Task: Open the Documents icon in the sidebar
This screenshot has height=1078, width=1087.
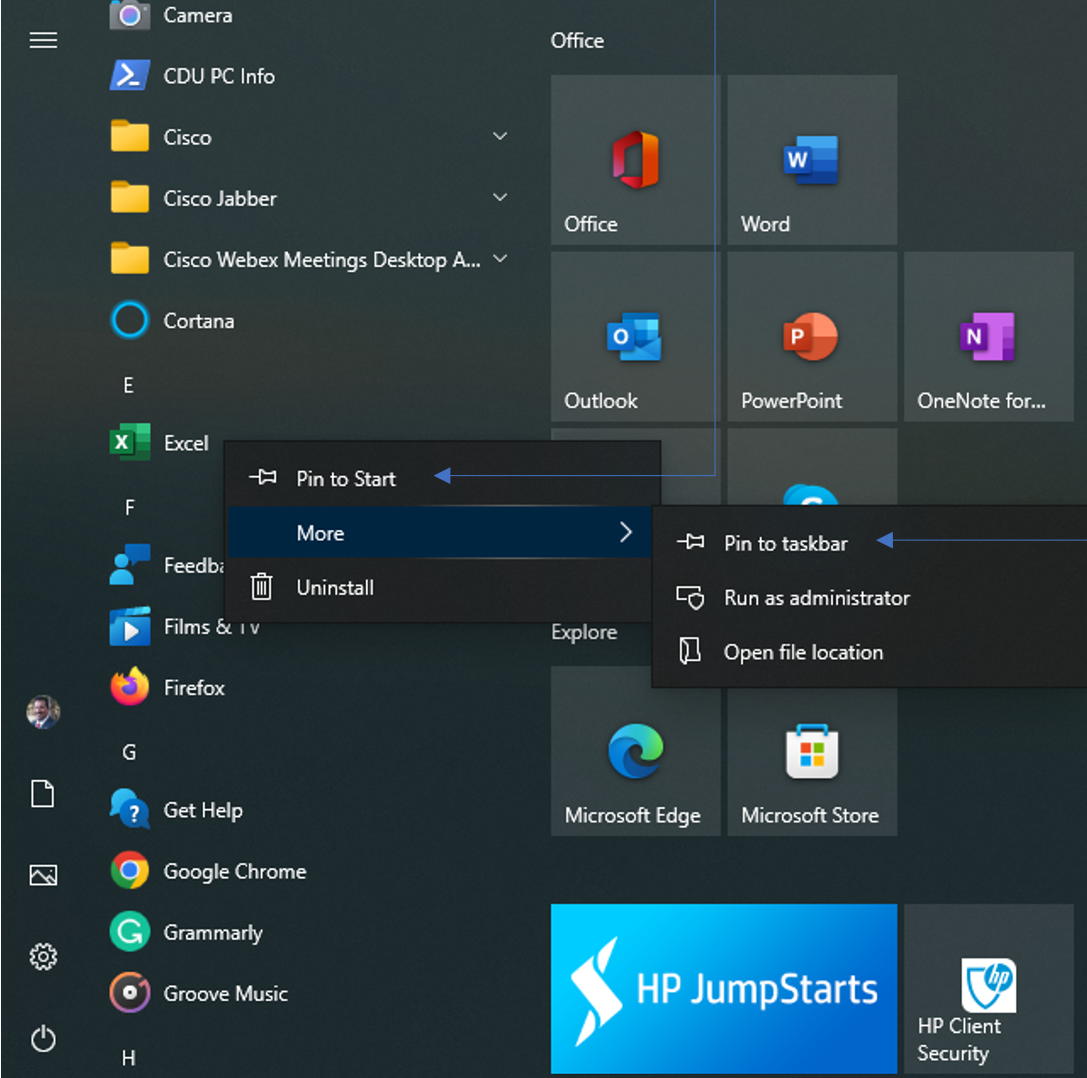Action: 43,794
